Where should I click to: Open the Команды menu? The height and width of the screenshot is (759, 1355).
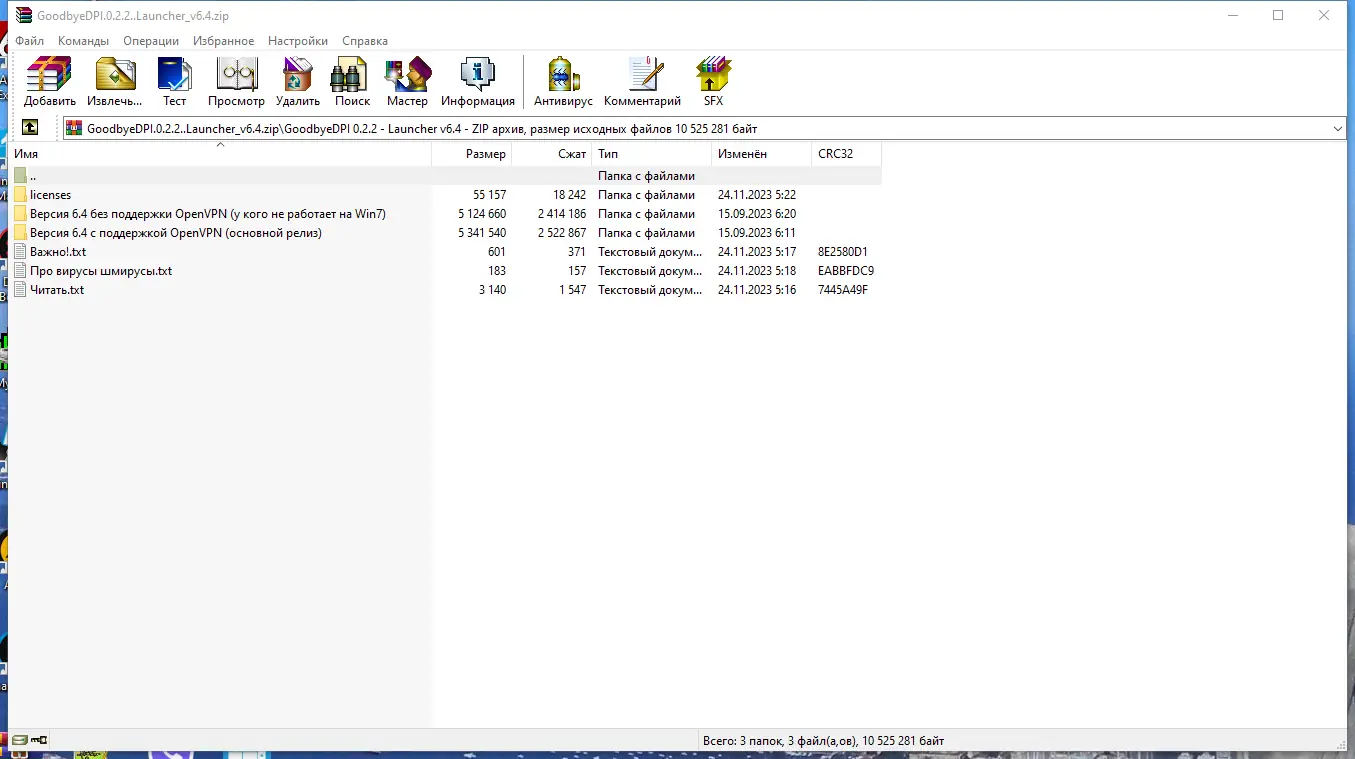[83, 41]
